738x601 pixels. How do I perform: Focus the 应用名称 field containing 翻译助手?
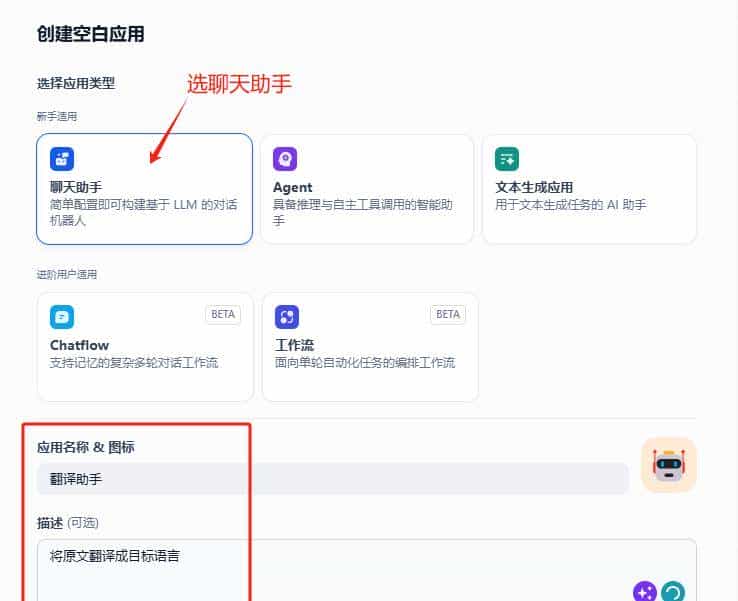click(333, 479)
